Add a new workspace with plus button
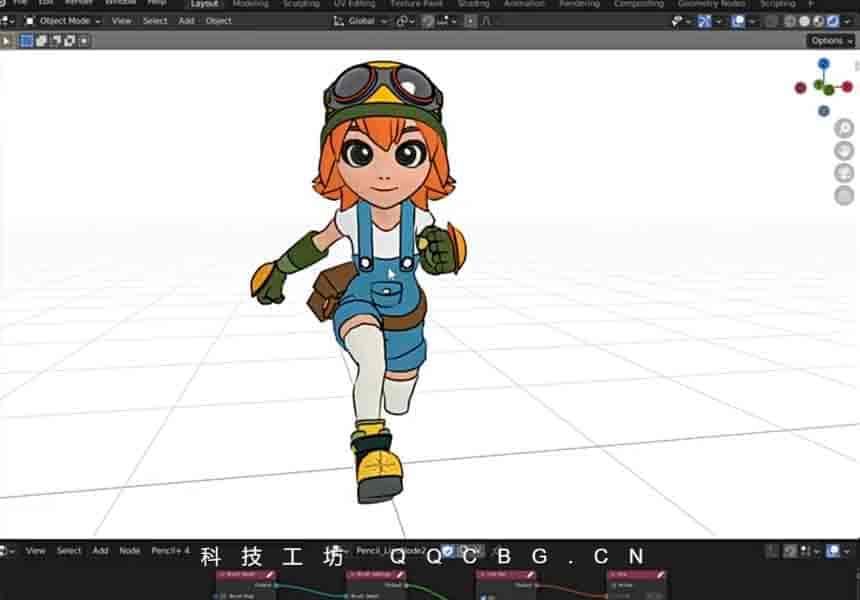The width and height of the screenshot is (860, 600). pyautogui.click(x=811, y=4)
